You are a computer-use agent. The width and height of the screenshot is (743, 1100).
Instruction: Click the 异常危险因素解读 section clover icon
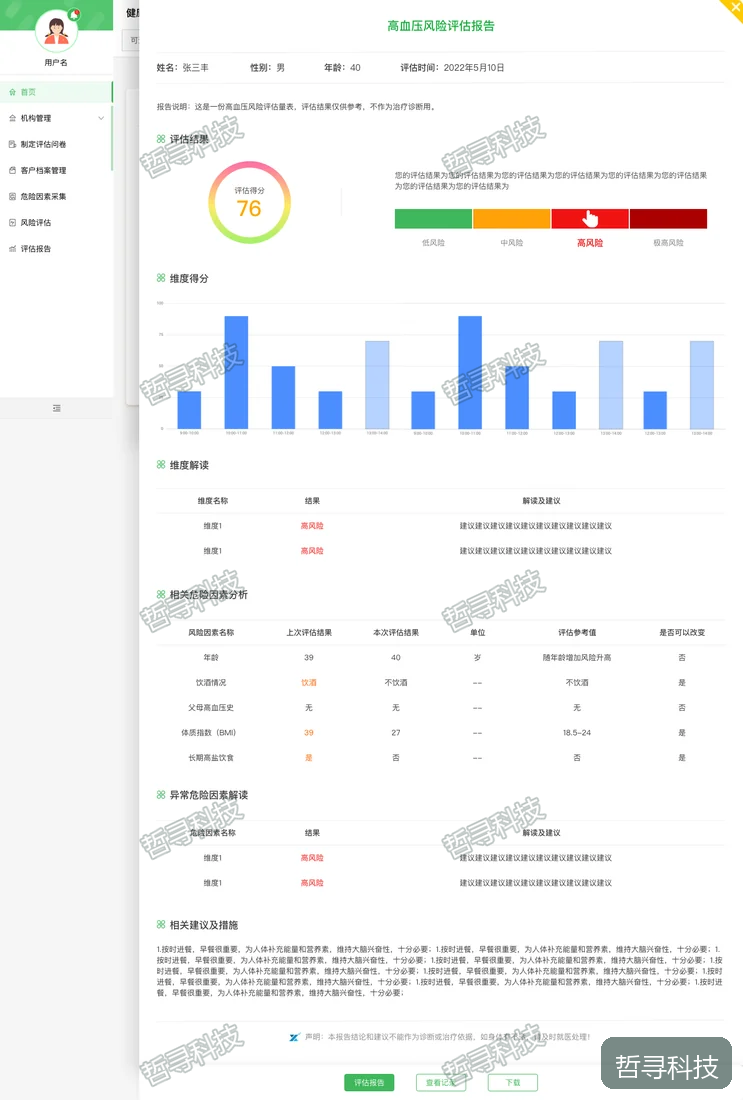click(161, 795)
